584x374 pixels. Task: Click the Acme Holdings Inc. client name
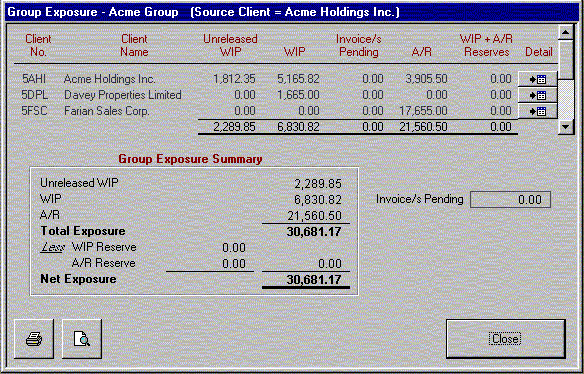[110, 79]
